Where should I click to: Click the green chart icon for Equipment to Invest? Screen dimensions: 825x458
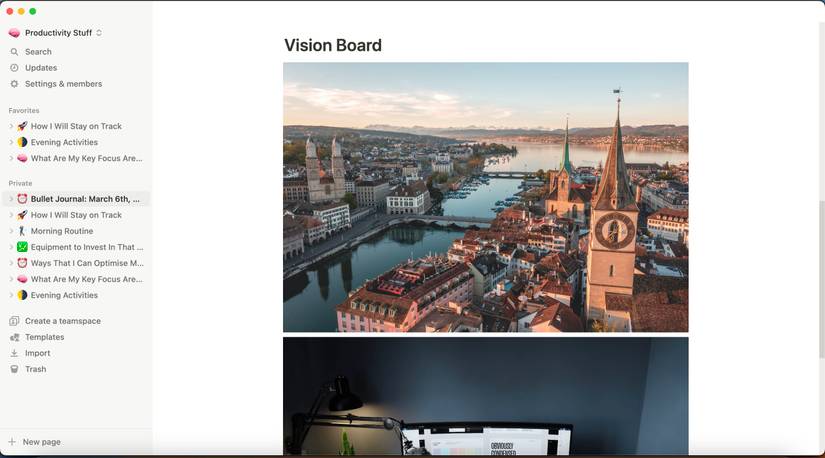[22, 247]
